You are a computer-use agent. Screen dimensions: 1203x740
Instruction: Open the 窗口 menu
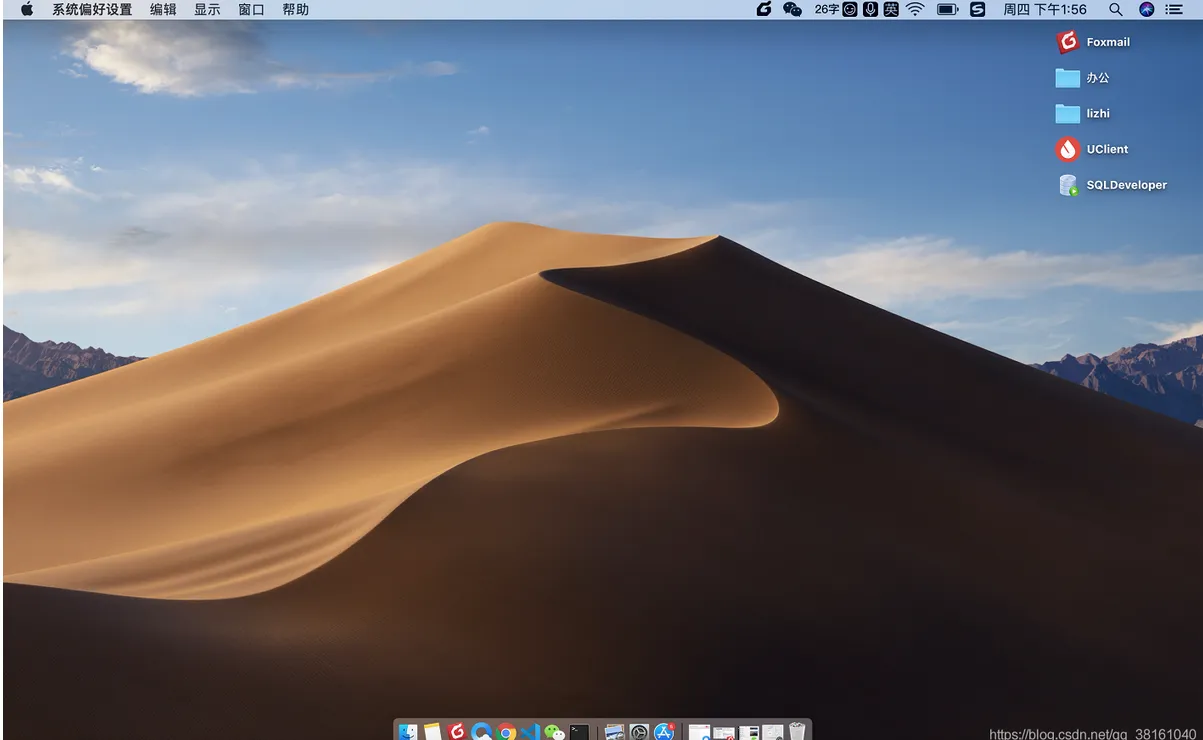(251, 9)
